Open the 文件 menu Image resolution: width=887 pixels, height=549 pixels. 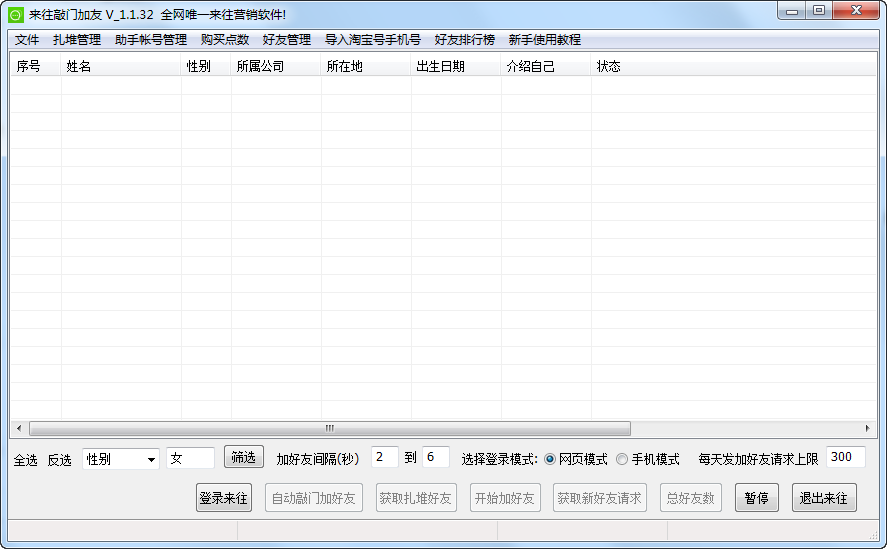(27, 40)
